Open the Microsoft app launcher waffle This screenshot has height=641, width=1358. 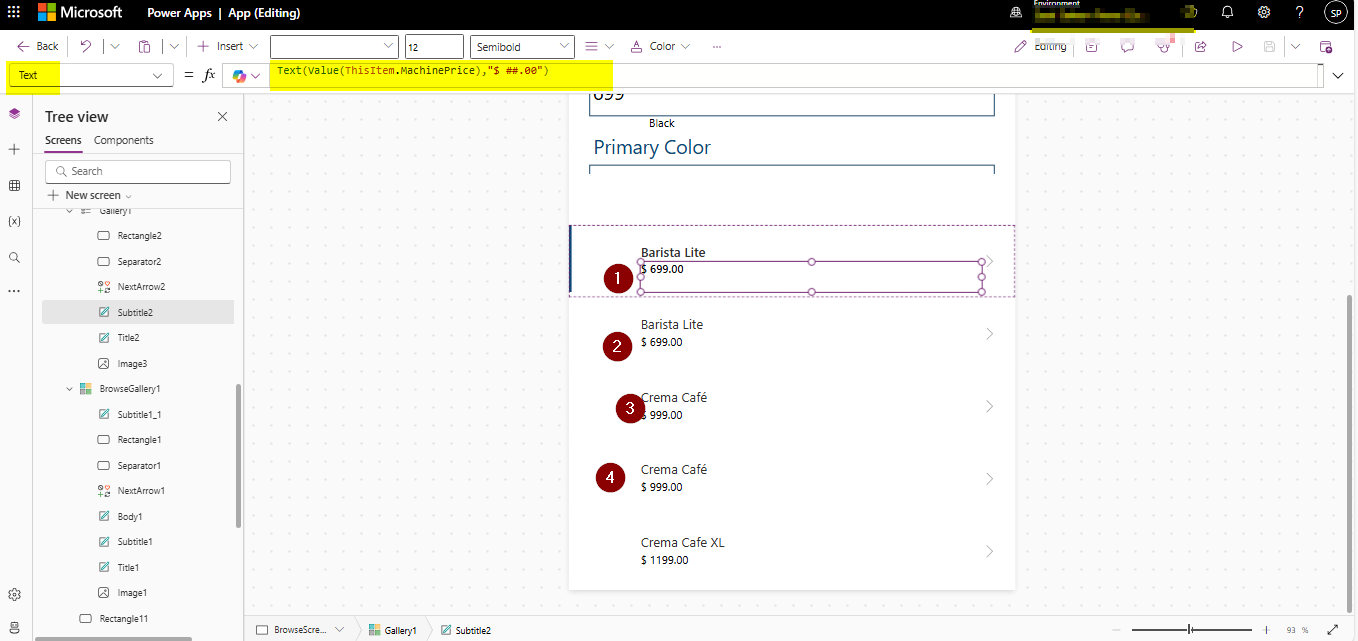point(14,13)
